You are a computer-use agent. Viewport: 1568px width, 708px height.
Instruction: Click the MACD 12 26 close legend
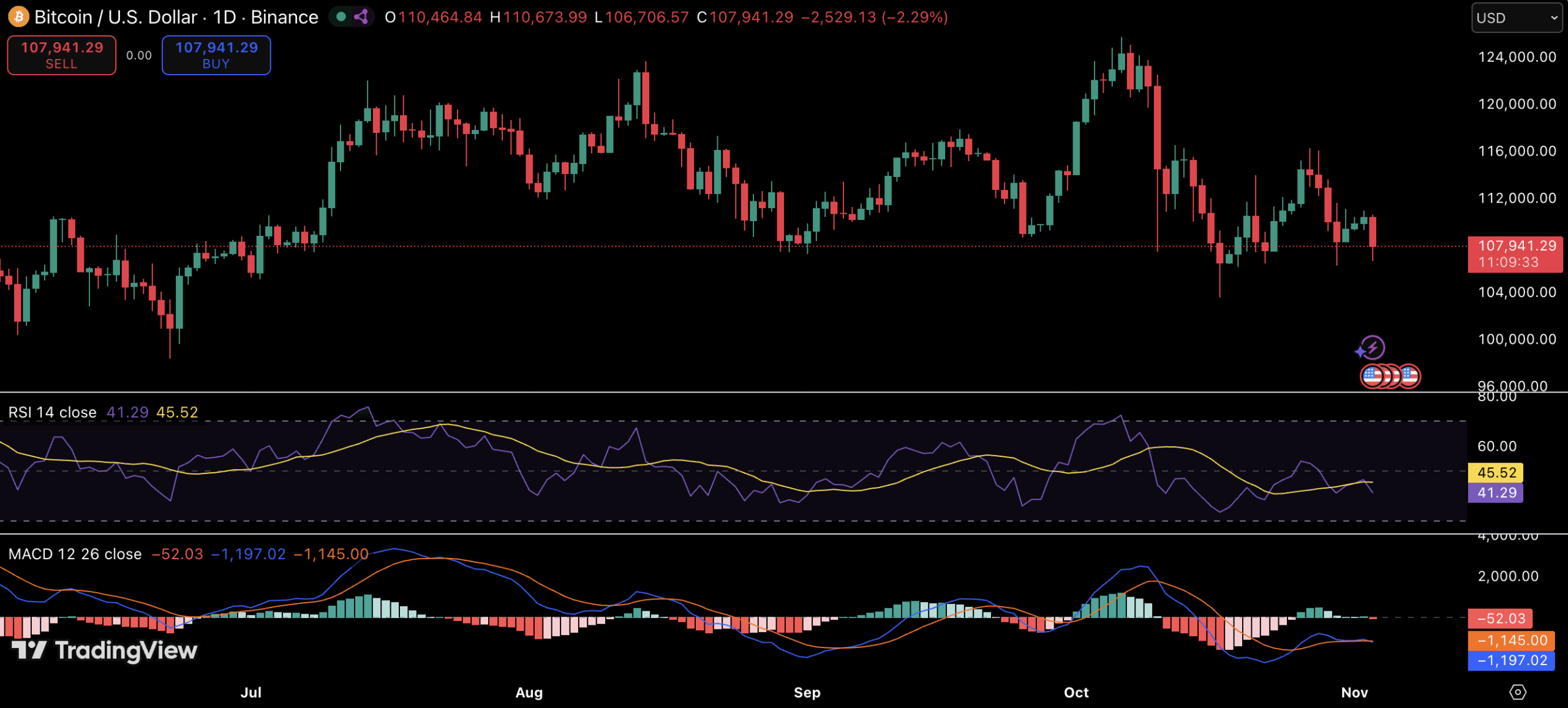(x=75, y=554)
